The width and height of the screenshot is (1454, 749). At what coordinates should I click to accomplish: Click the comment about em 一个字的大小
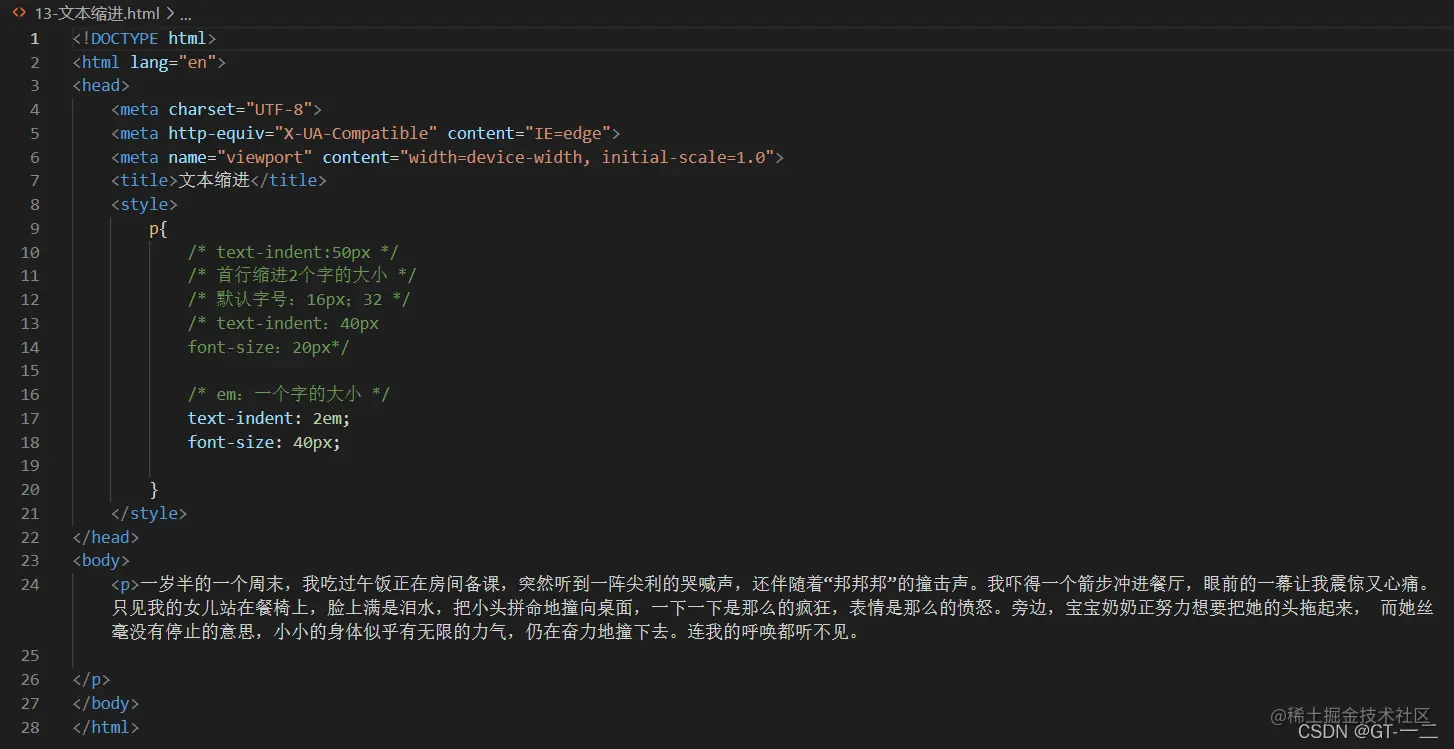point(287,394)
